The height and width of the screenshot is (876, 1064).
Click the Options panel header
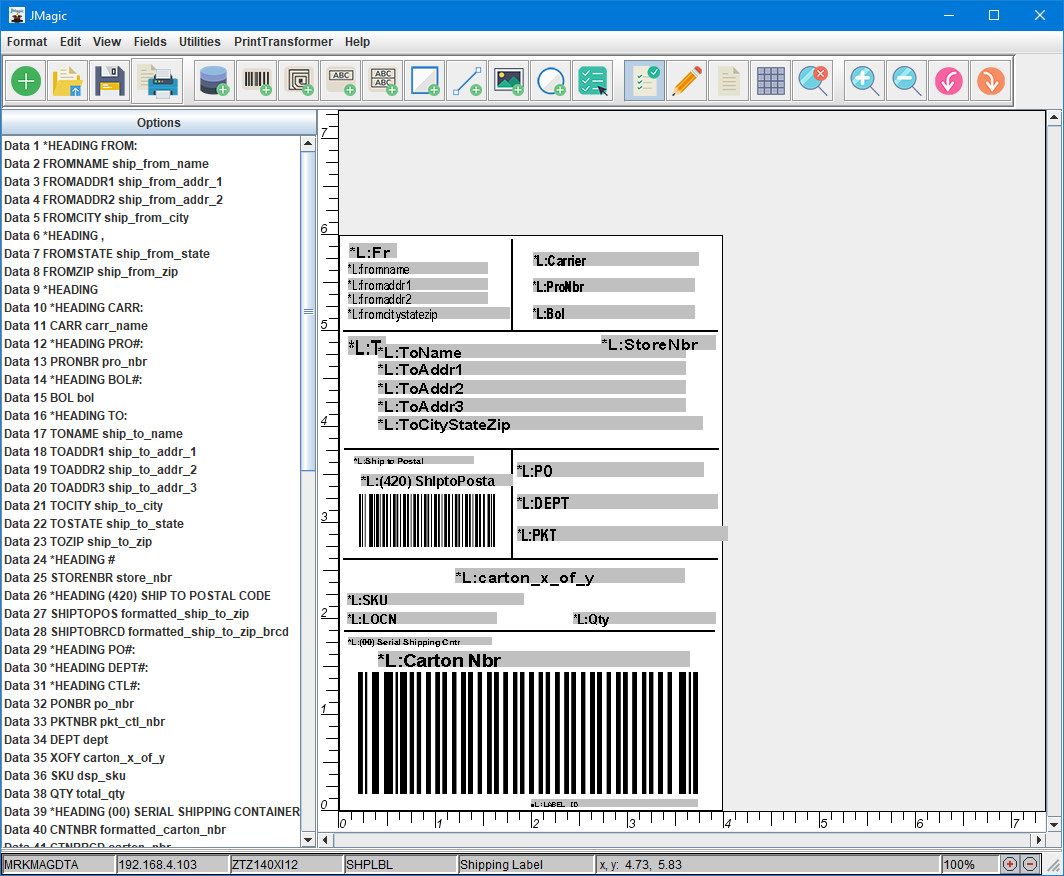point(159,123)
